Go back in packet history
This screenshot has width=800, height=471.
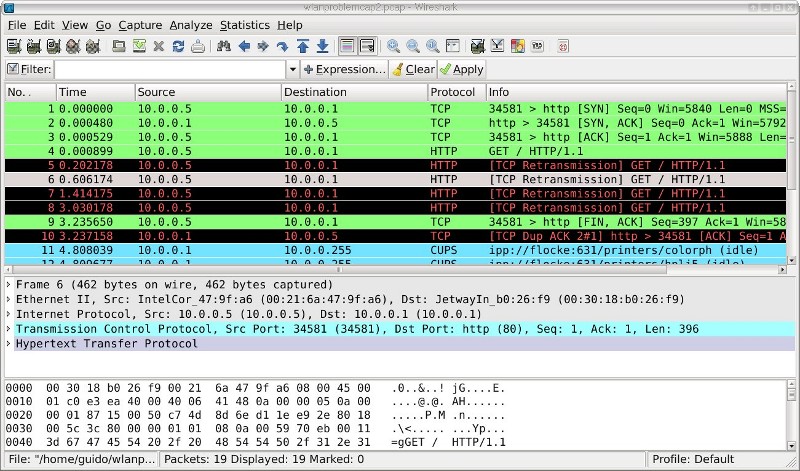[x=244, y=46]
